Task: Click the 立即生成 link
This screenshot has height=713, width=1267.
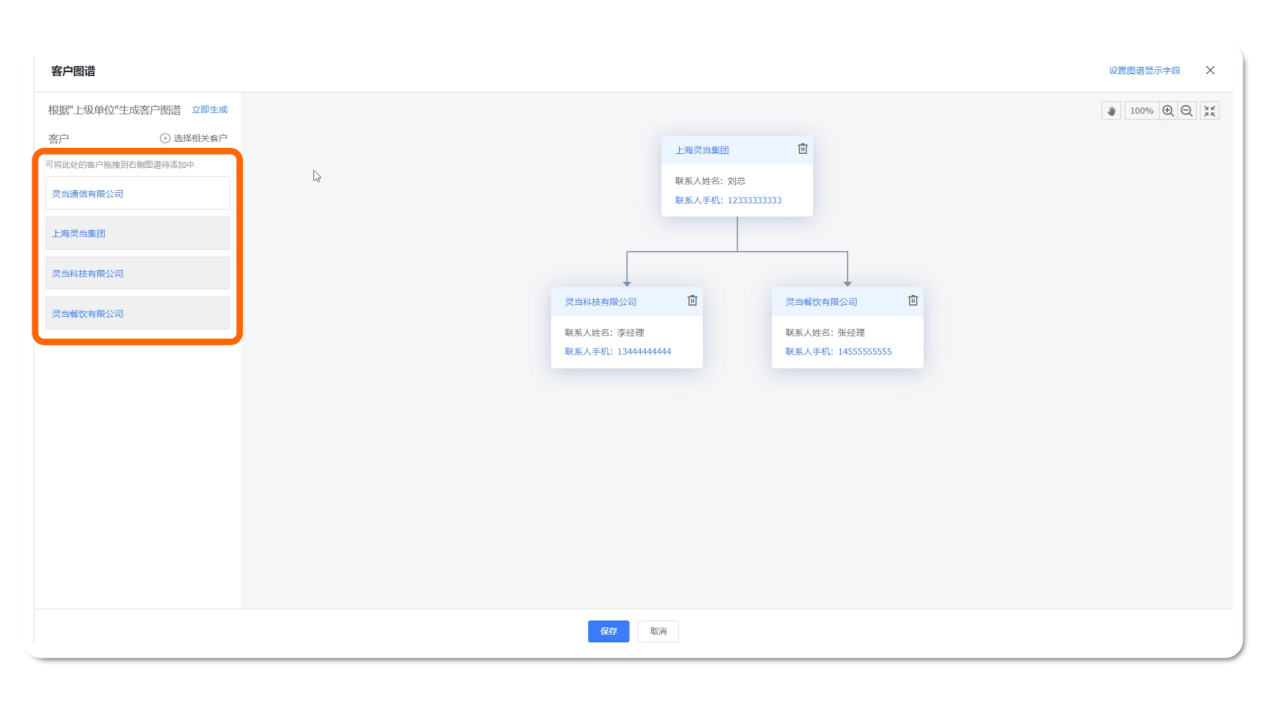Action: [x=209, y=110]
